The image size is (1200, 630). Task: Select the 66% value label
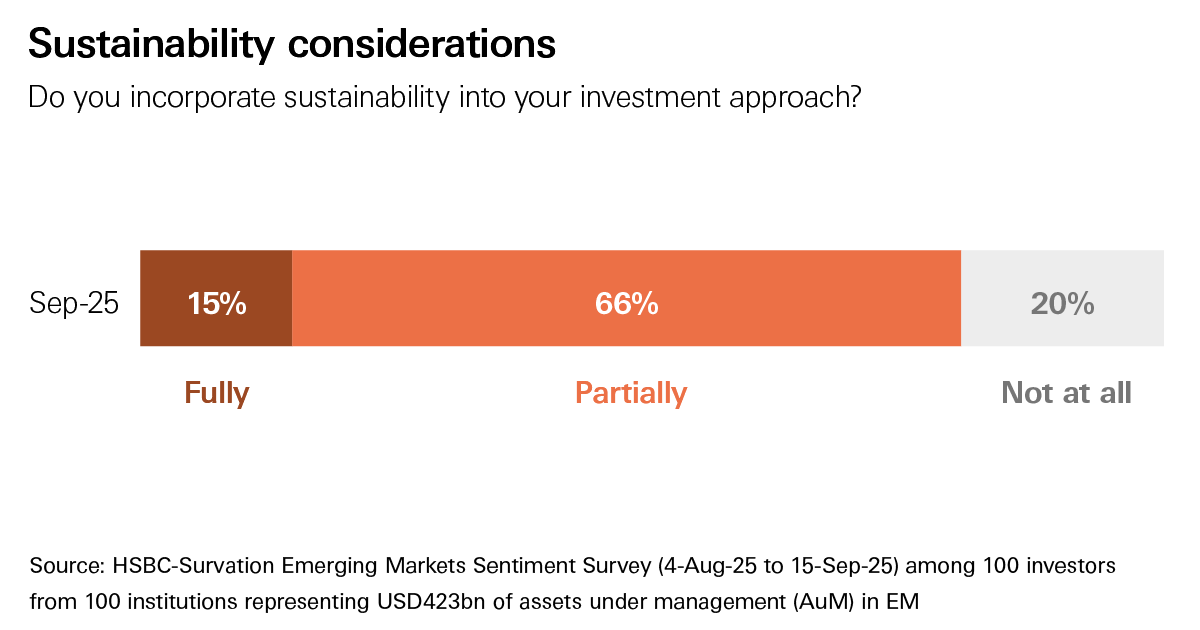(x=627, y=304)
